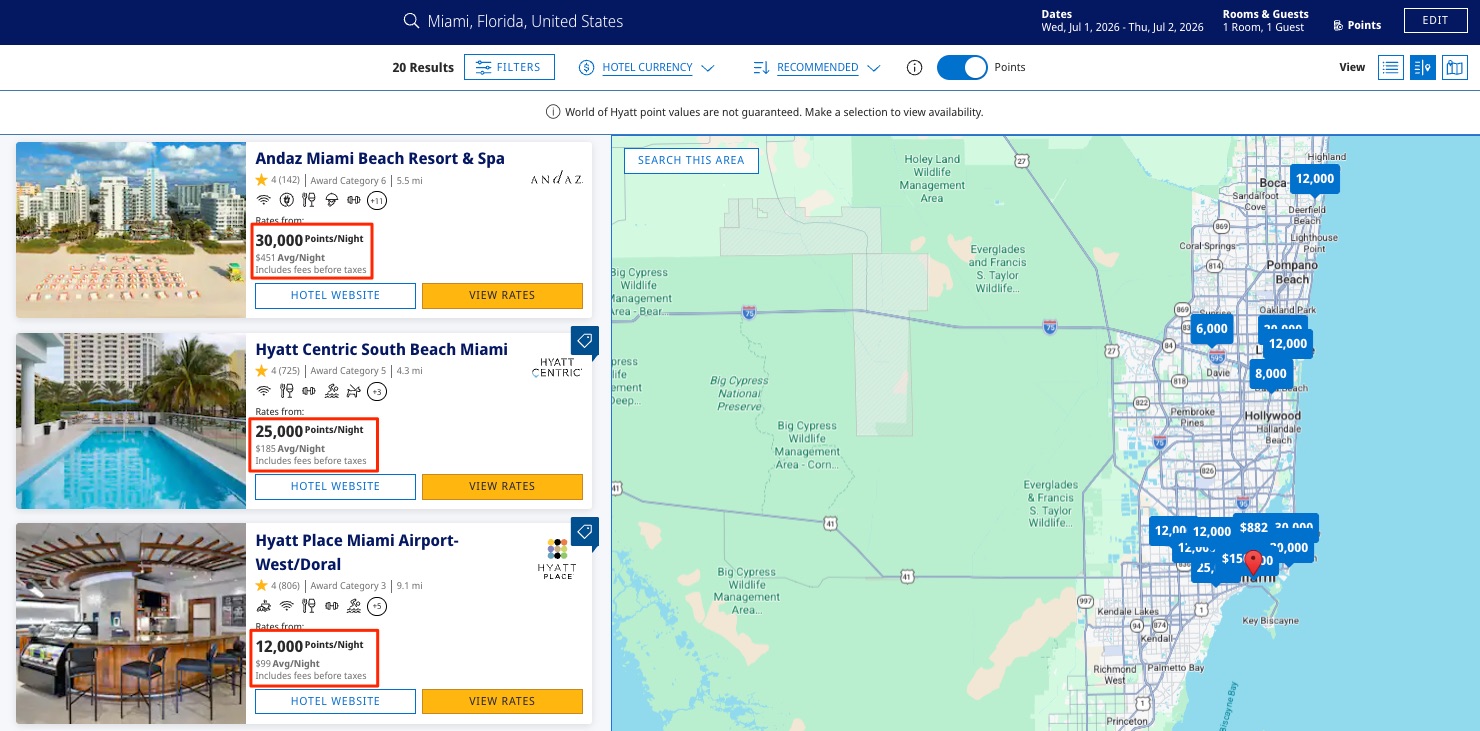Click VIEW RATES for Hyatt Centric South Beach
The height and width of the screenshot is (731, 1480).
502,486
